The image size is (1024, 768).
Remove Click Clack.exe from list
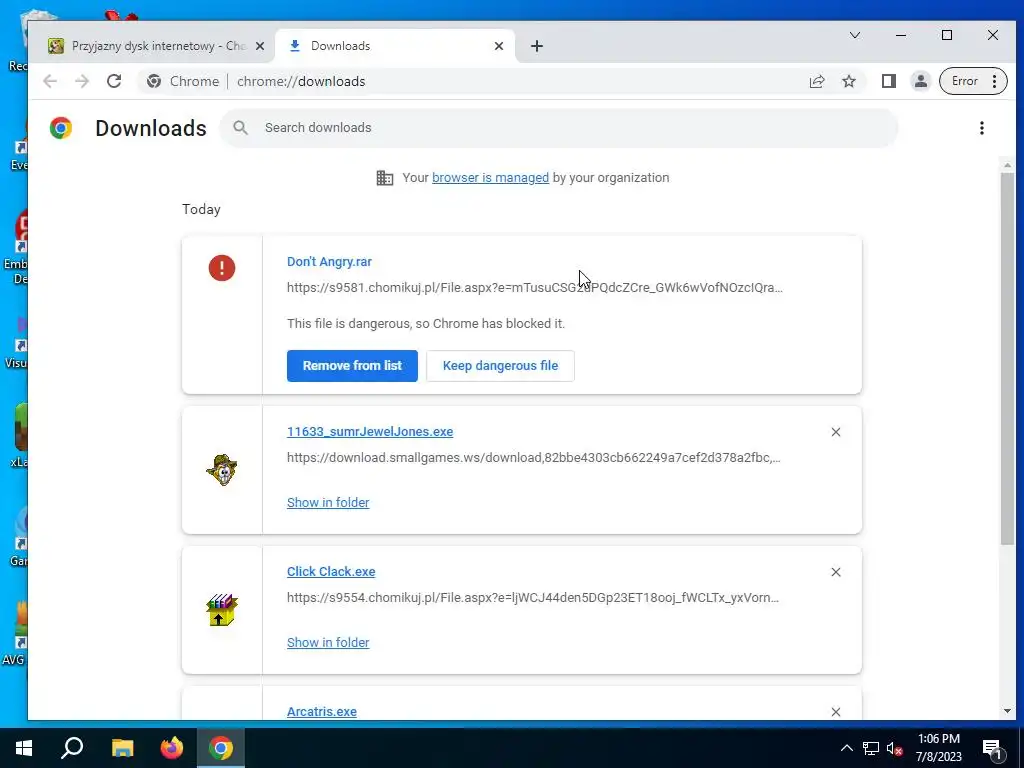(x=835, y=571)
